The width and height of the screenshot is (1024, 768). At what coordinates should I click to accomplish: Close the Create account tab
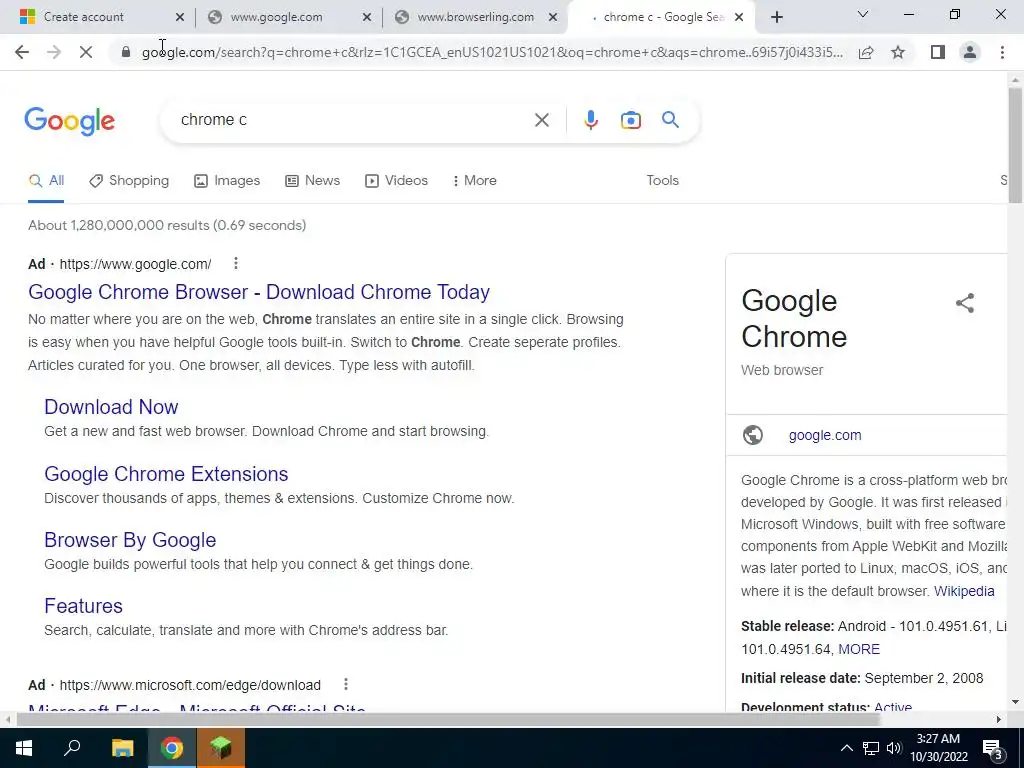tap(180, 18)
